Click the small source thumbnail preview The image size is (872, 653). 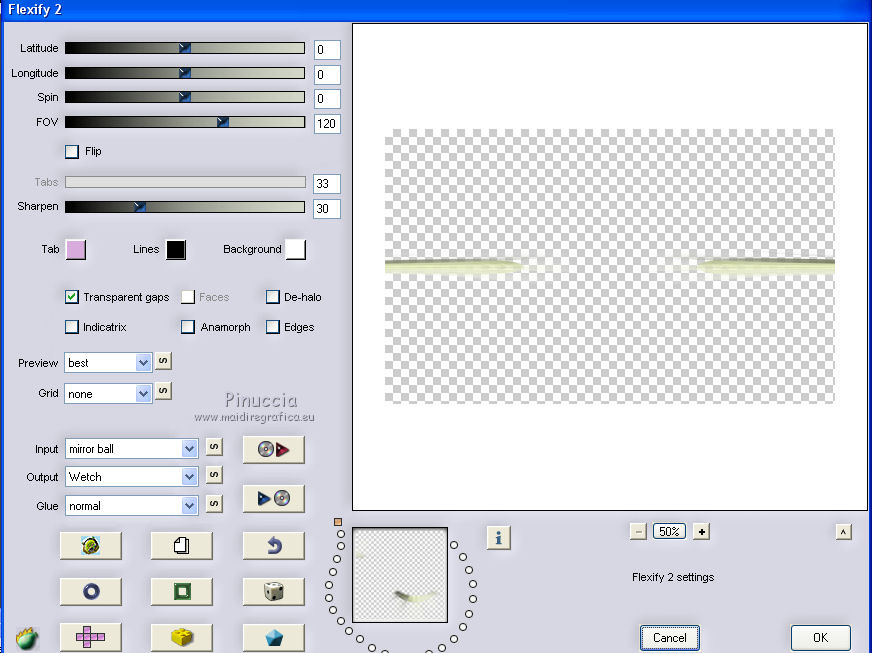pyautogui.click(x=400, y=575)
